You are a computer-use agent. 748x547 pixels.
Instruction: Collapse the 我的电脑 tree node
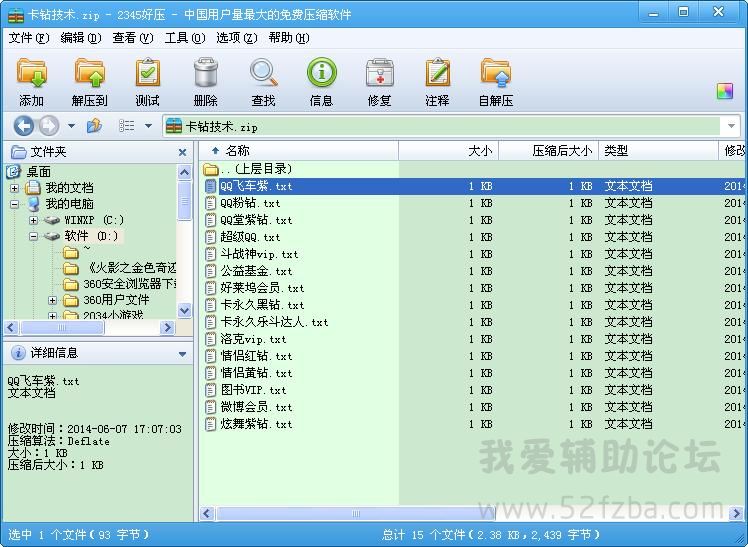(14, 204)
